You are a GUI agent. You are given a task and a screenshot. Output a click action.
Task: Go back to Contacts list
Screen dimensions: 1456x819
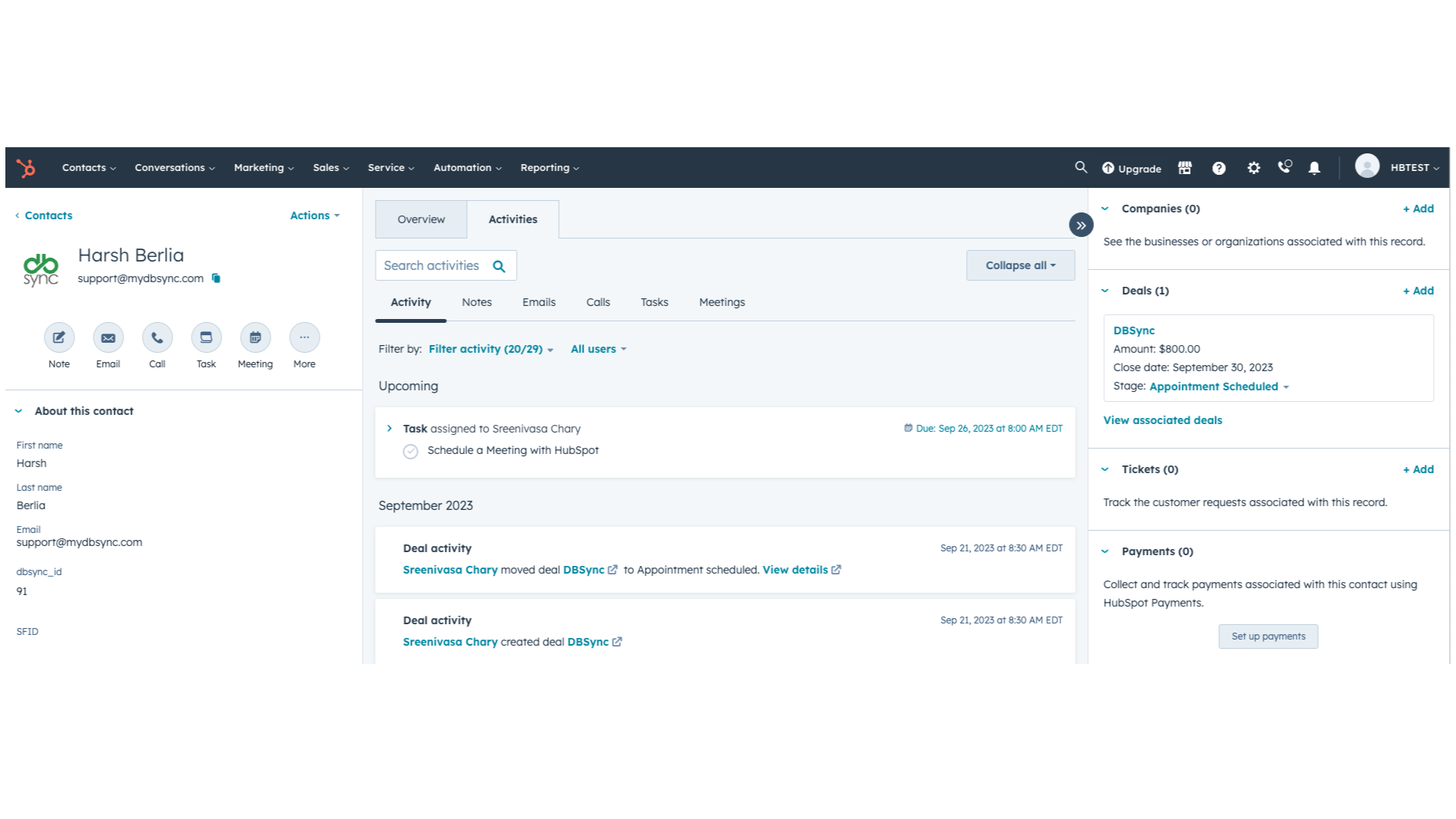pyautogui.click(x=44, y=215)
